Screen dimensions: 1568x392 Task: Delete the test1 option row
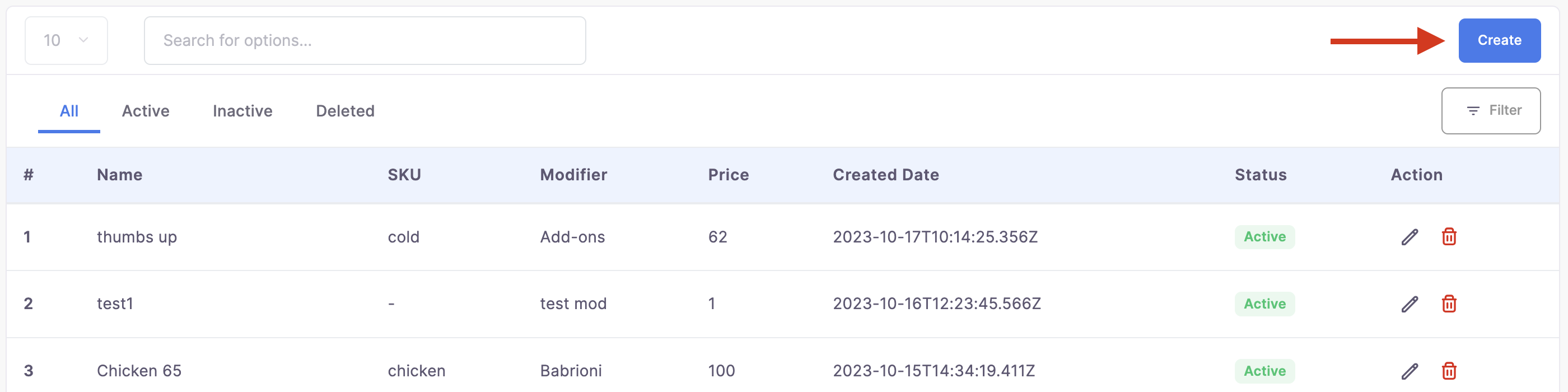point(1449,304)
